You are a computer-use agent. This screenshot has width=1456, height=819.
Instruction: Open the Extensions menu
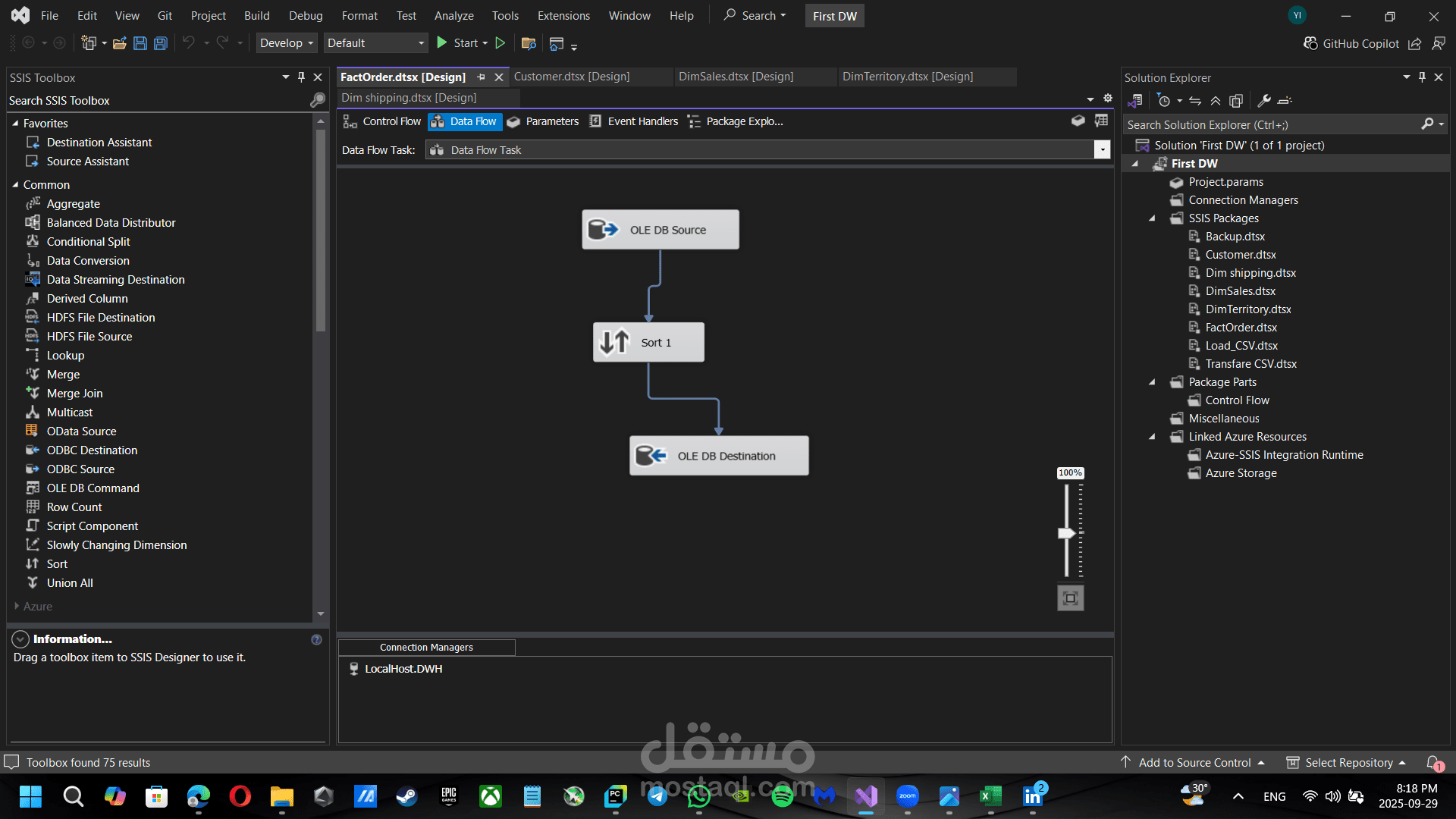pyautogui.click(x=563, y=16)
